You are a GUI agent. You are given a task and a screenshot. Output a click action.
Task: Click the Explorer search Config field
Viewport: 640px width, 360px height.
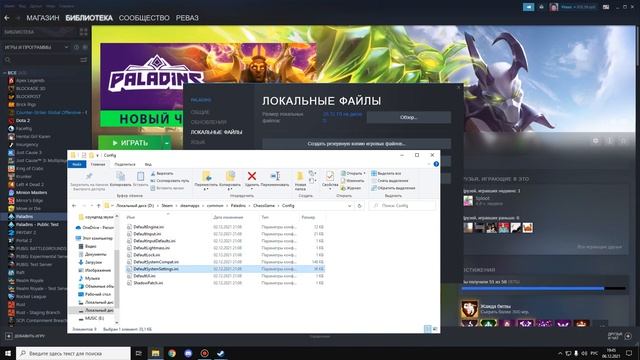[x=402, y=206]
